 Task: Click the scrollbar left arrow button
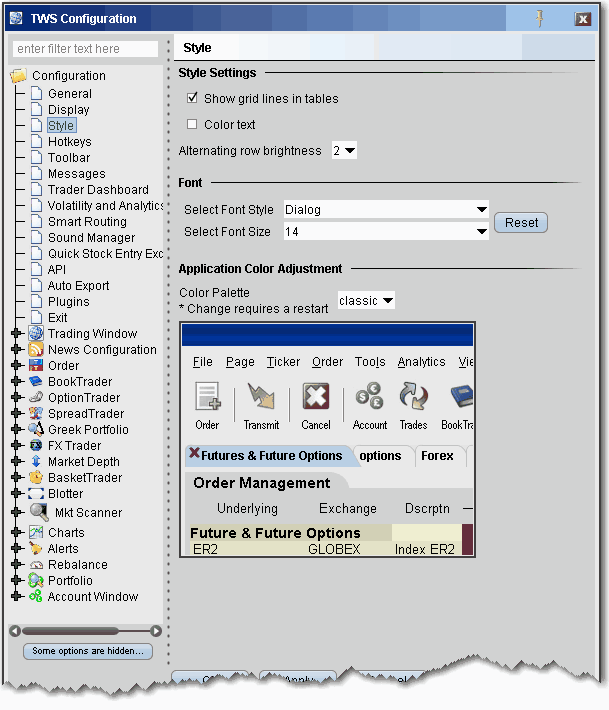tap(15, 631)
